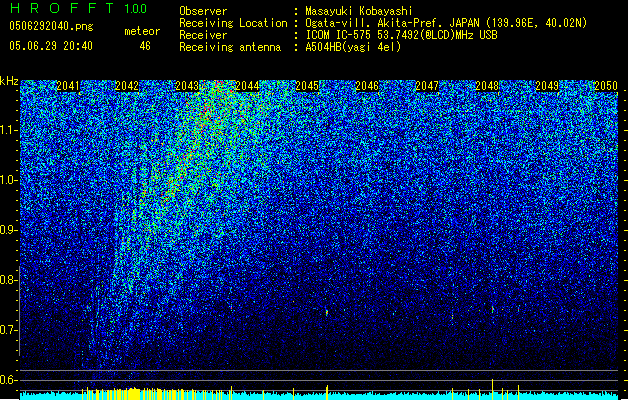The height and width of the screenshot is (400, 629).
Task: Click the 2046 time marker
Action: 367,86
